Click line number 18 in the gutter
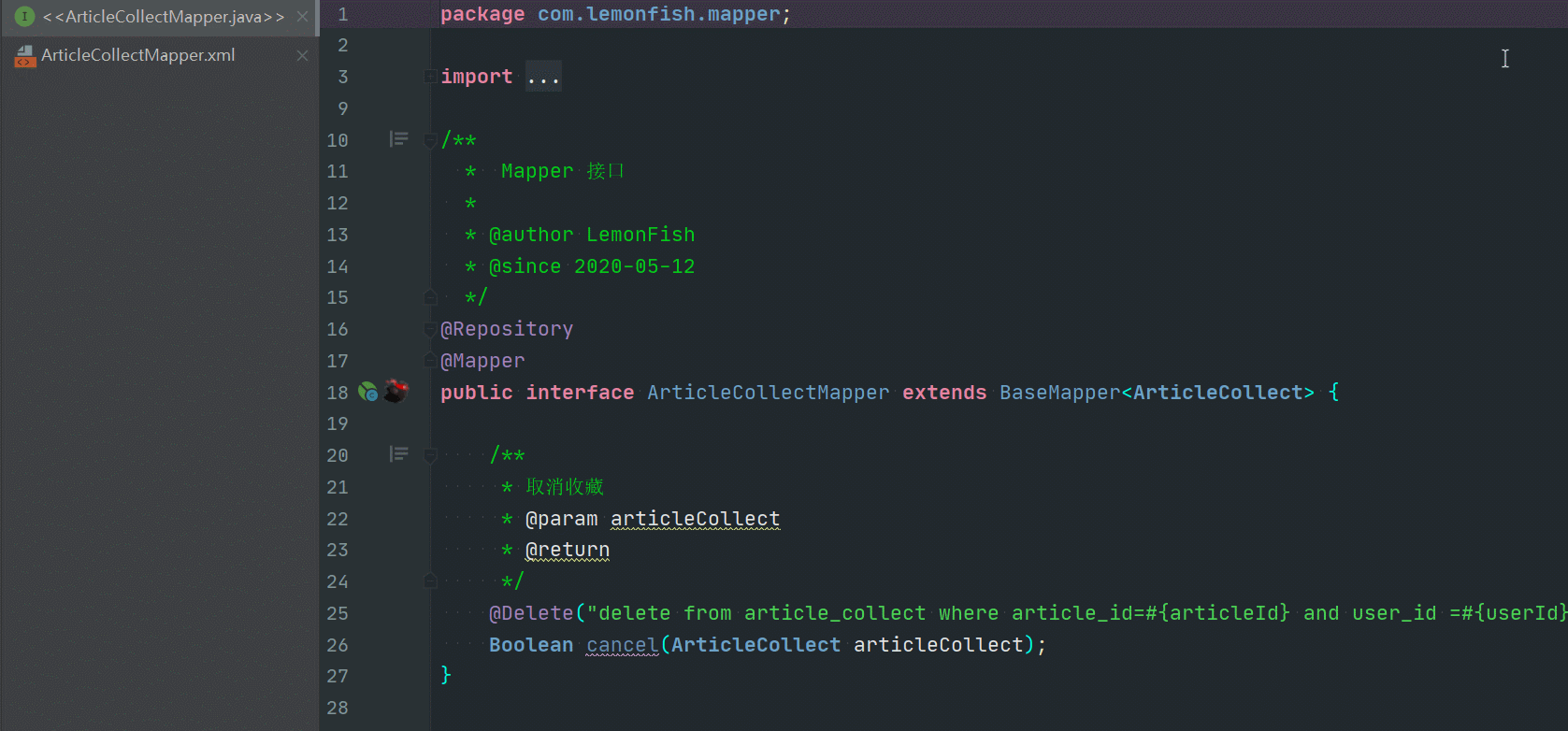The width and height of the screenshot is (1568, 731). point(338,393)
